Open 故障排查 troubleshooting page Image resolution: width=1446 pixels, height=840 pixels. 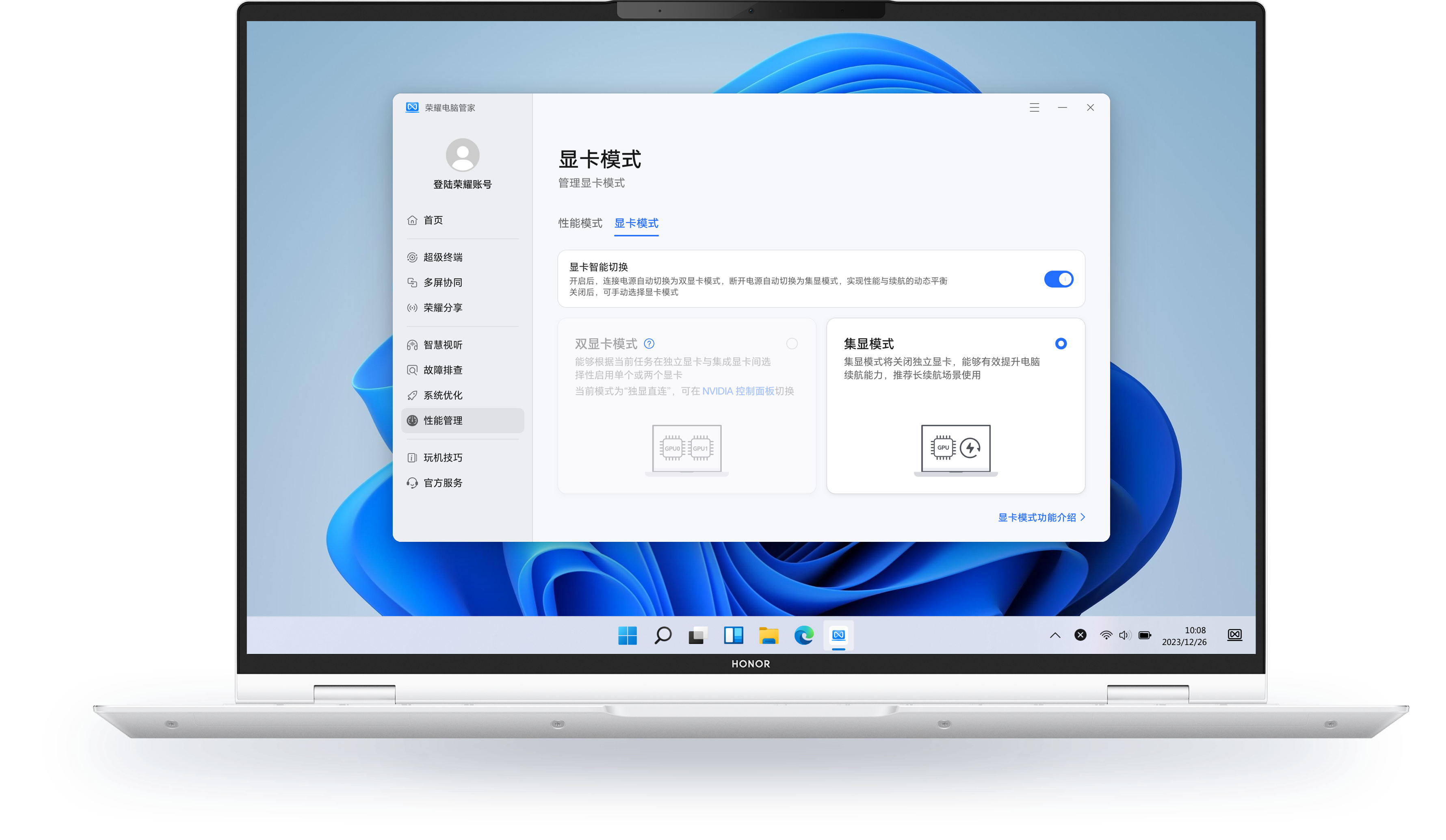click(442, 370)
